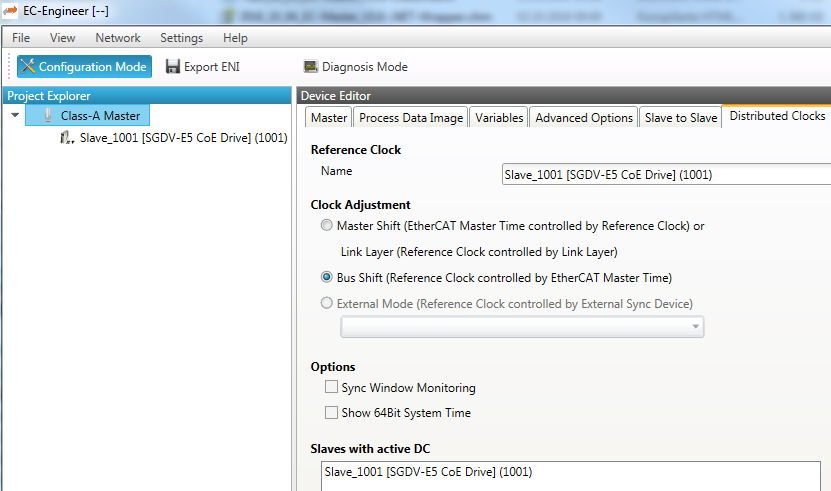Screen dimensions: 831x491
Task: Open the External Mode device dropdown
Action: [695, 327]
